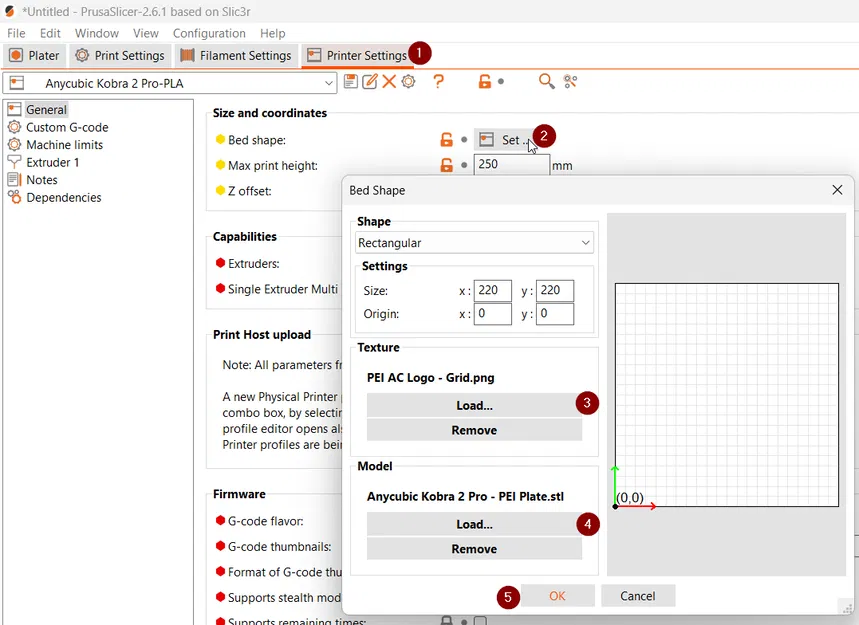Open the File menu

(16, 33)
